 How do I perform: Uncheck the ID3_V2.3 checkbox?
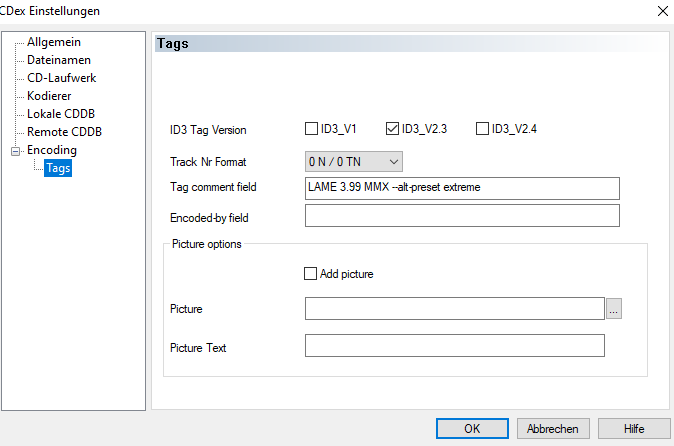[x=392, y=129]
